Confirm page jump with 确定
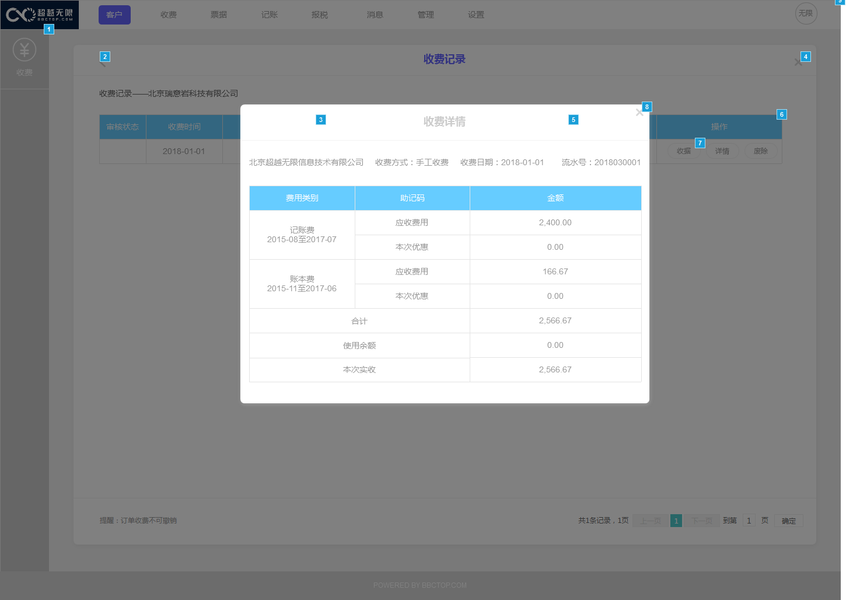The height and width of the screenshot is (600, 846). [x=789, y=521]
